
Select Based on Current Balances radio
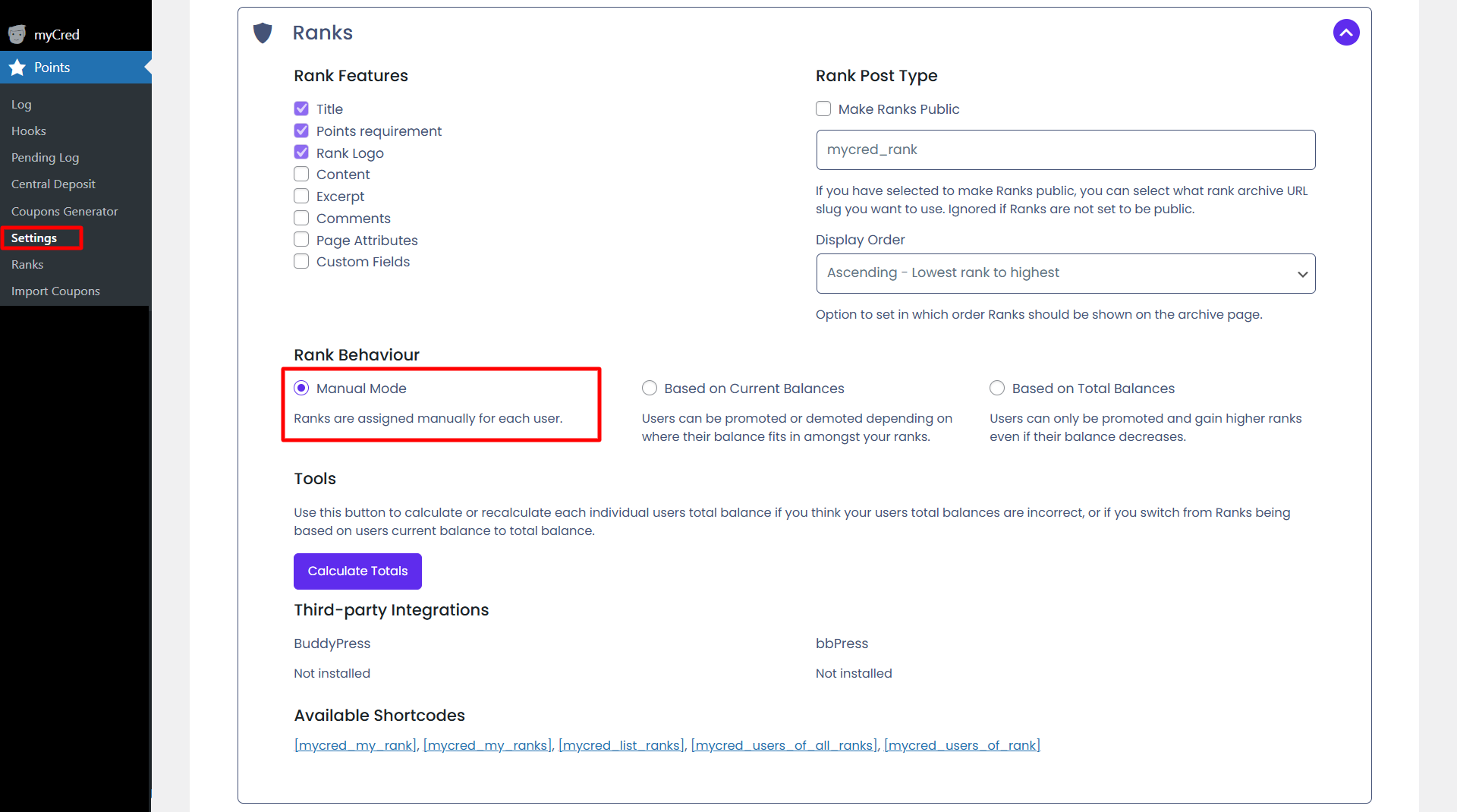(650, 389)
